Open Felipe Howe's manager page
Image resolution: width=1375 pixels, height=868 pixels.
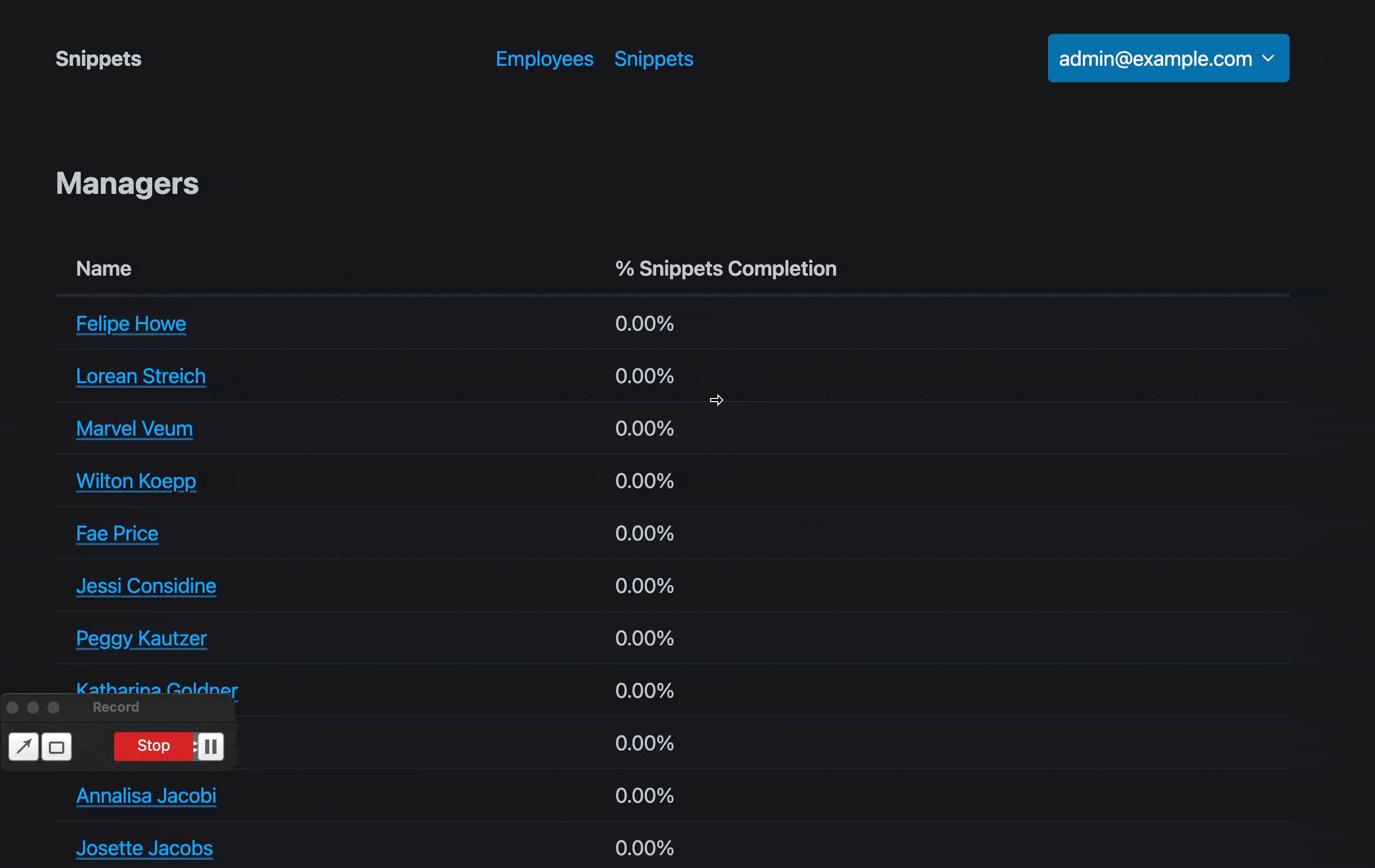131,323
